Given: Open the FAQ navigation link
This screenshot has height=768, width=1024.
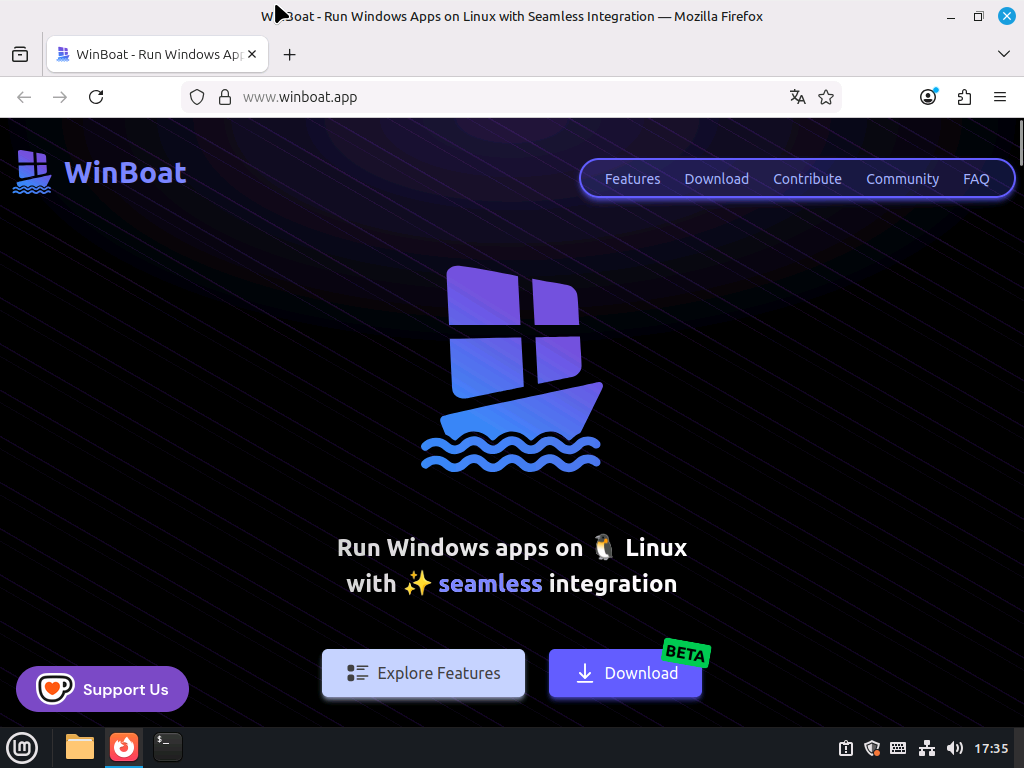Looking at the screenshot, I should click(976, 179).
